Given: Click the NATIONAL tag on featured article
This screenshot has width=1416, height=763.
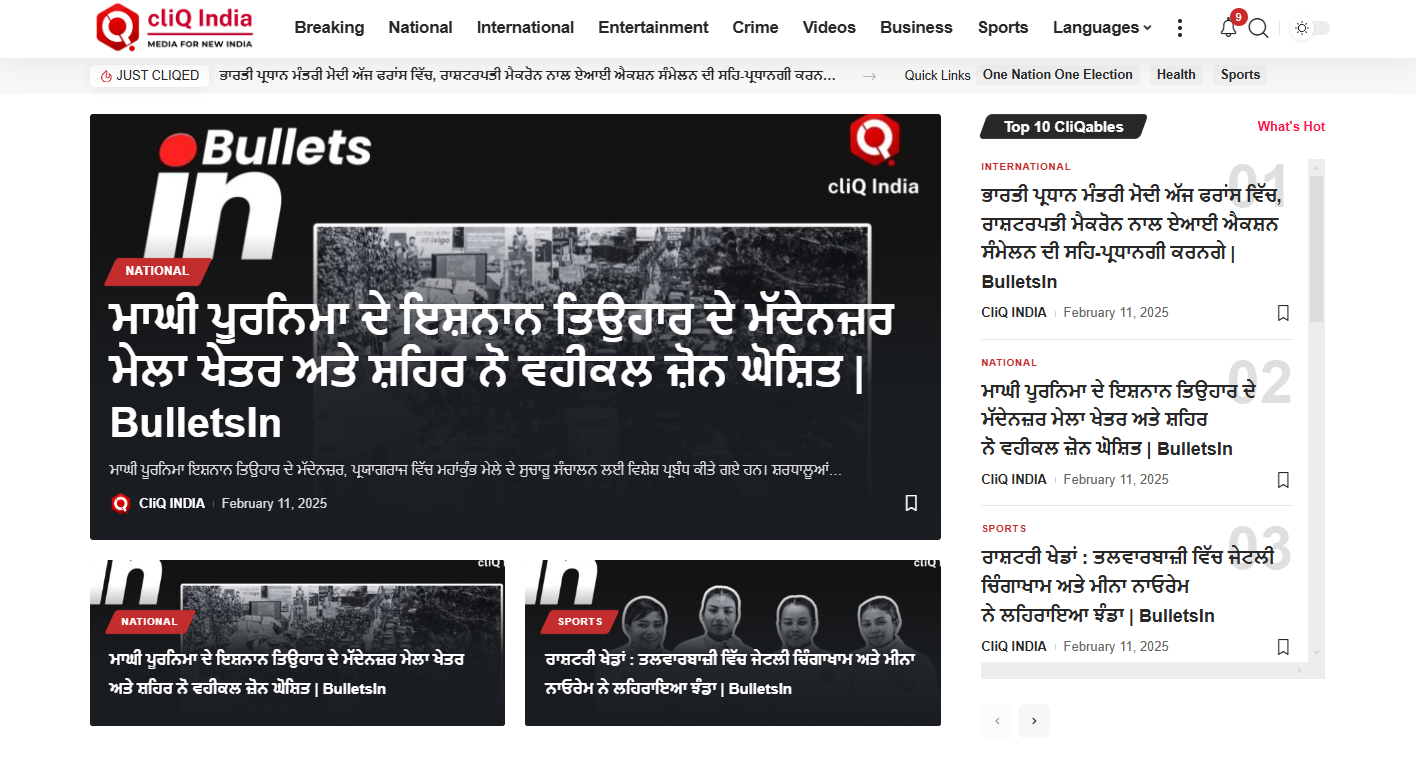Looking at the screenshot, I should point(157,271).
